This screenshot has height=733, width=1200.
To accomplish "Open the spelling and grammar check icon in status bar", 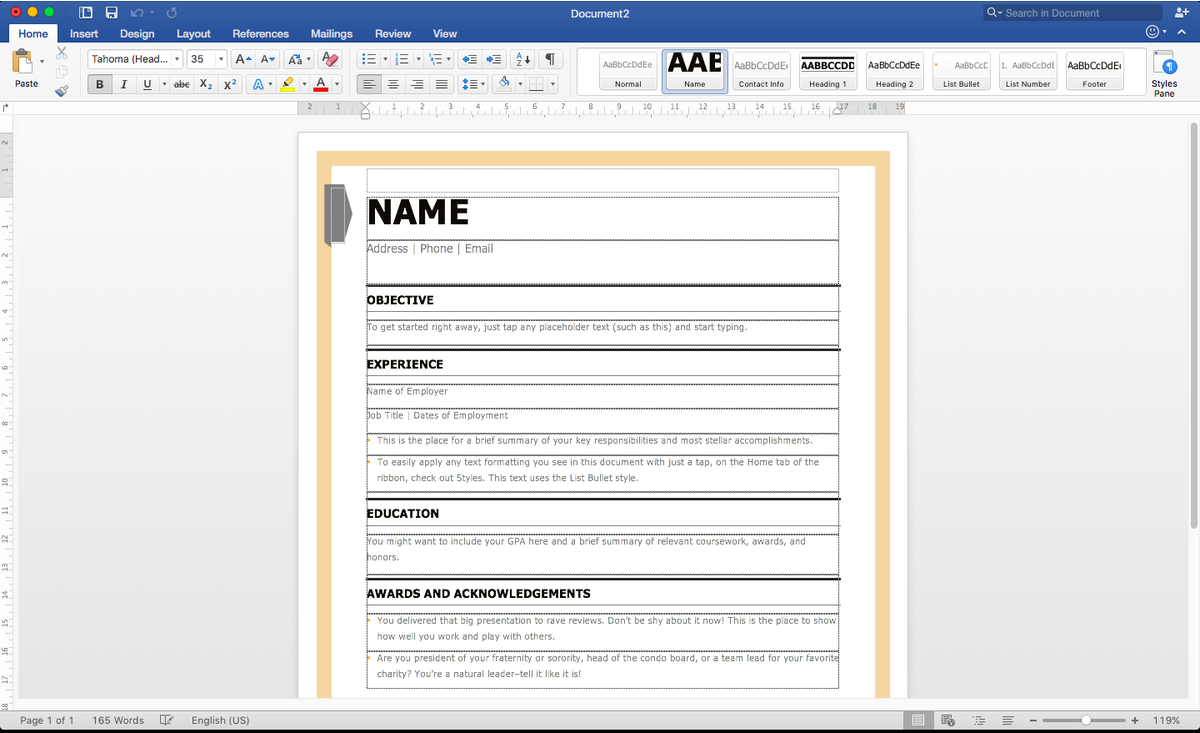I will tap(167, 720).
